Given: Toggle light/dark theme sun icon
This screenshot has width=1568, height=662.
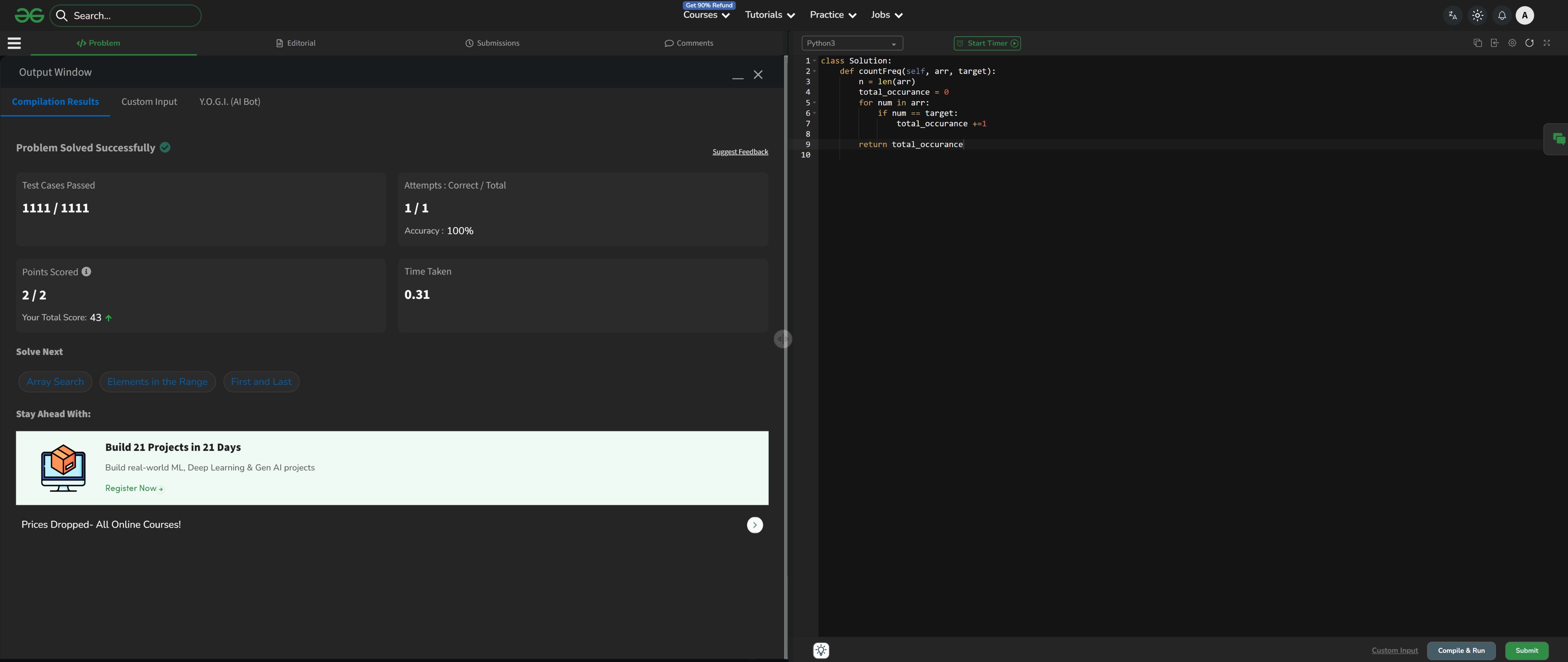Looking at the screenshot, I should [1477, 16].
